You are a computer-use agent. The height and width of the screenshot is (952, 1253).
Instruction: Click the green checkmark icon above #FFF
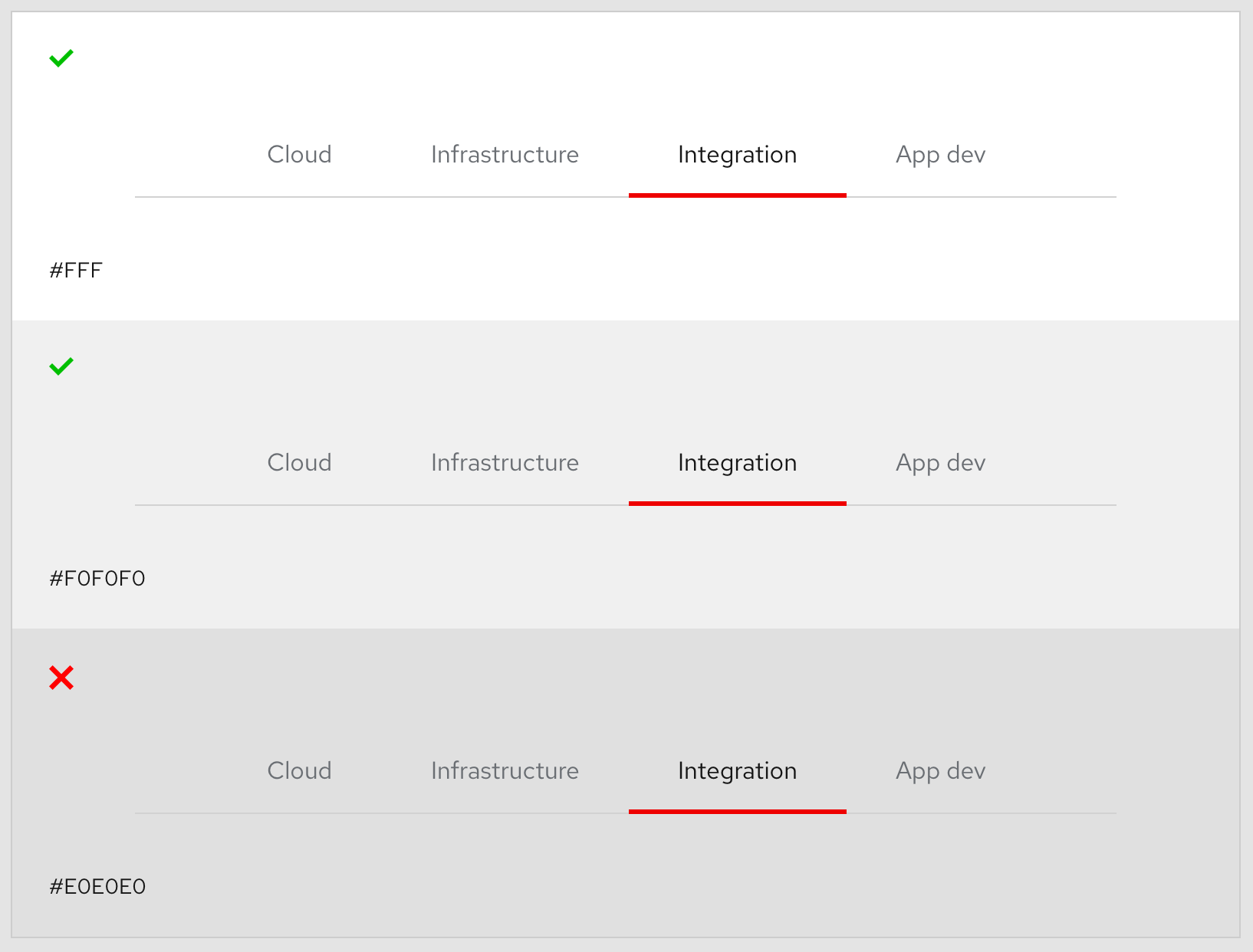click(61, 58)
